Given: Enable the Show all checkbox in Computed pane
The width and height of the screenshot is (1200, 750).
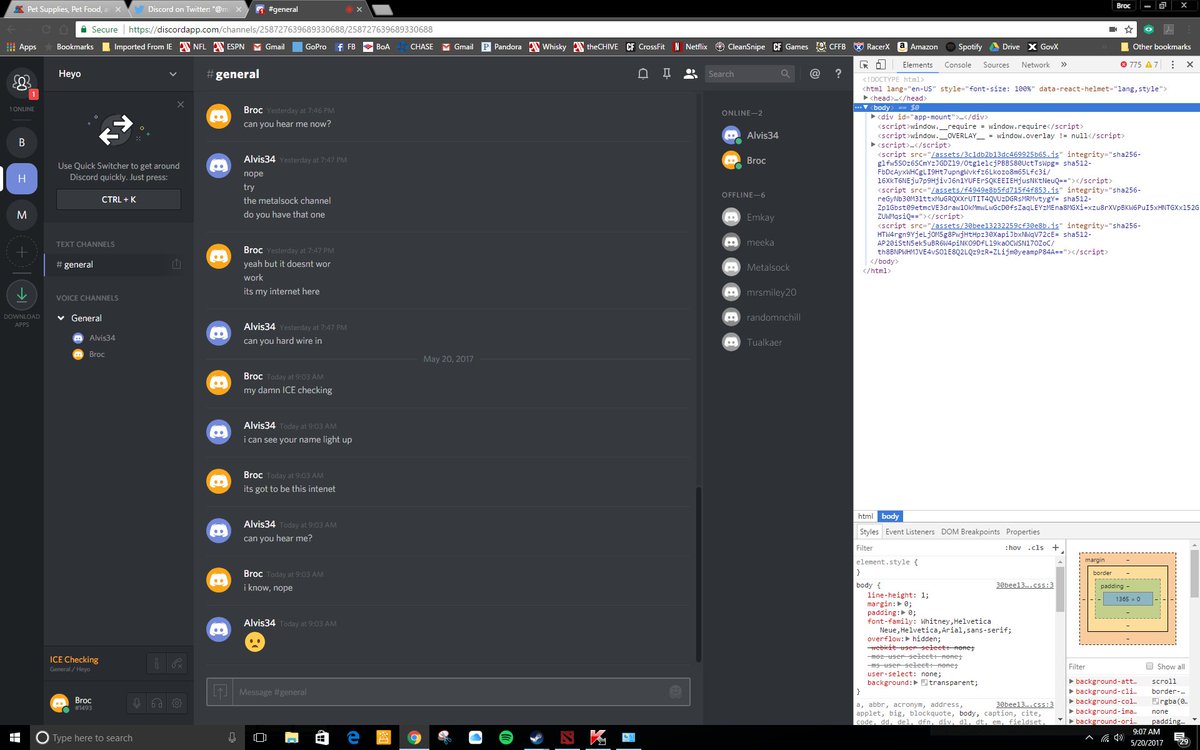Looking at the screenshot, I should coord(1150,666).
